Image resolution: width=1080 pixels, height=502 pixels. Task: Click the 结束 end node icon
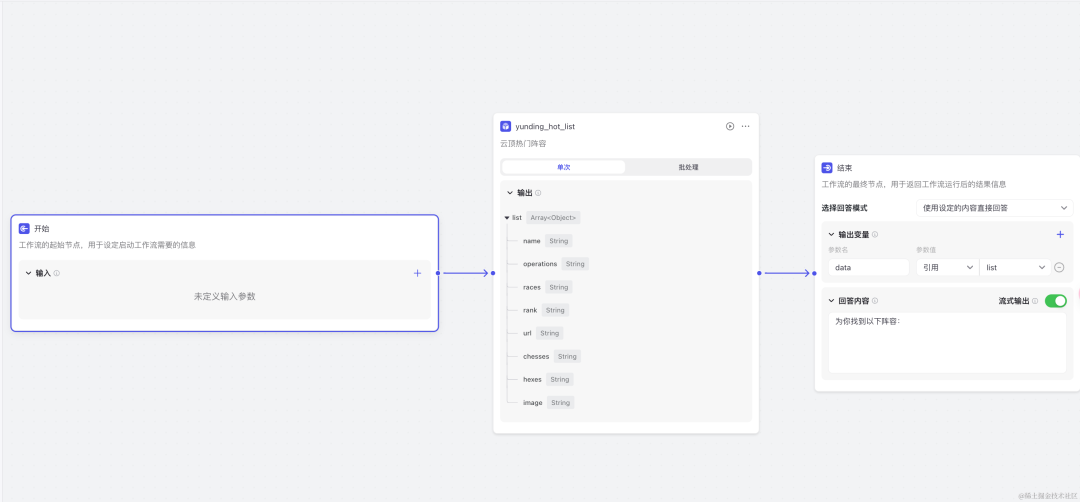coord(827,168)
